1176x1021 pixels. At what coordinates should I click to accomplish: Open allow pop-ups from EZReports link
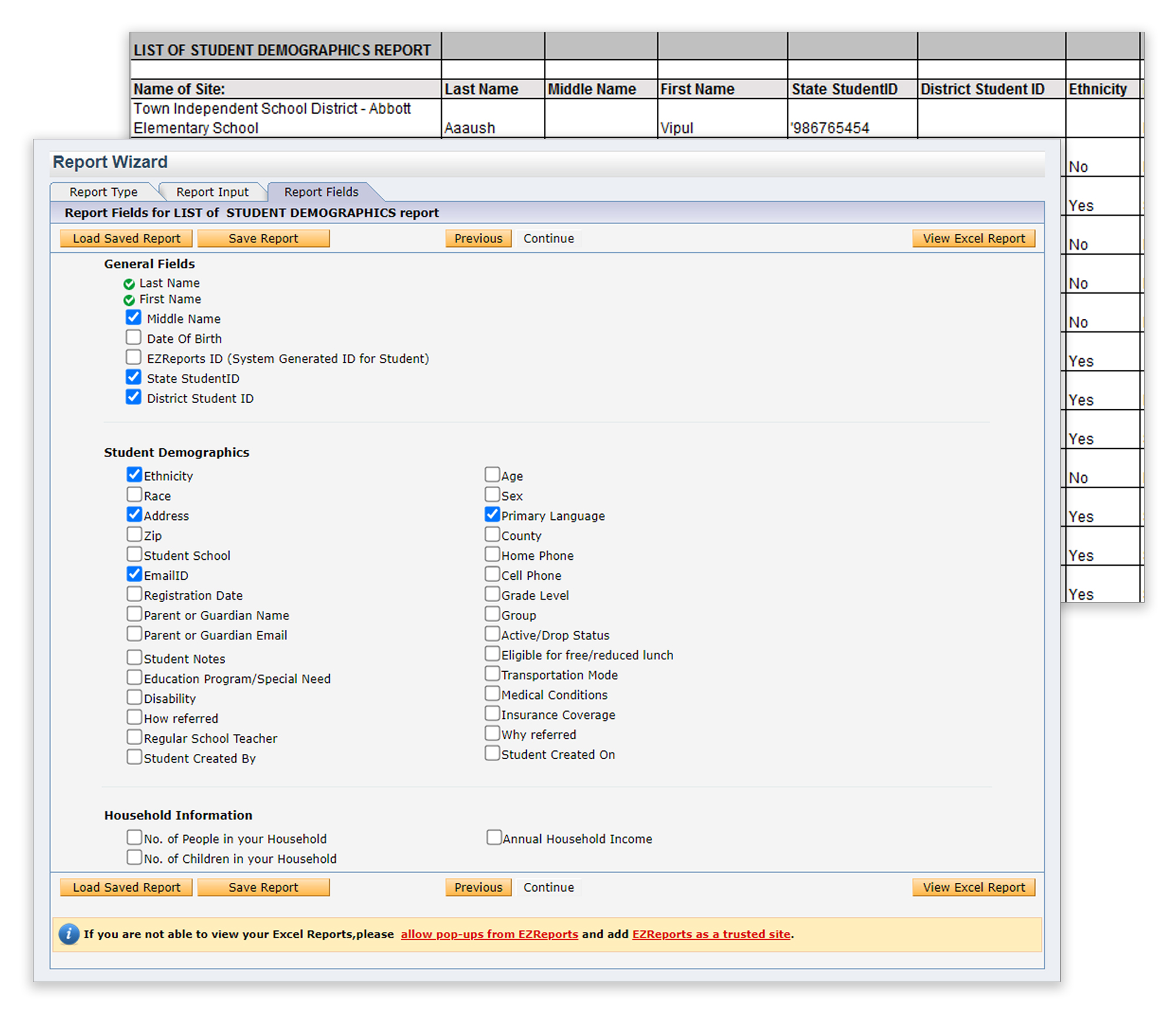(x=489, y=935)
